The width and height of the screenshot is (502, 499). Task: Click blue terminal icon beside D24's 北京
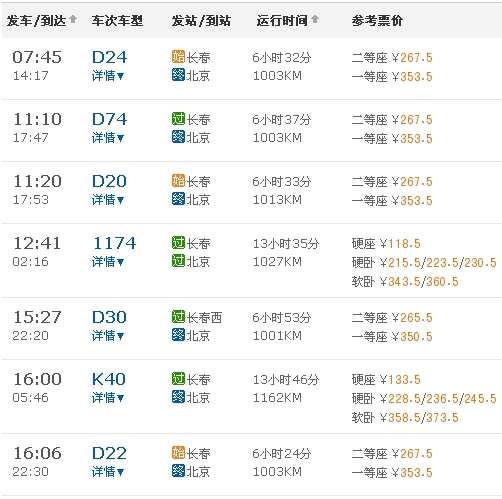[x=178, y=75]
